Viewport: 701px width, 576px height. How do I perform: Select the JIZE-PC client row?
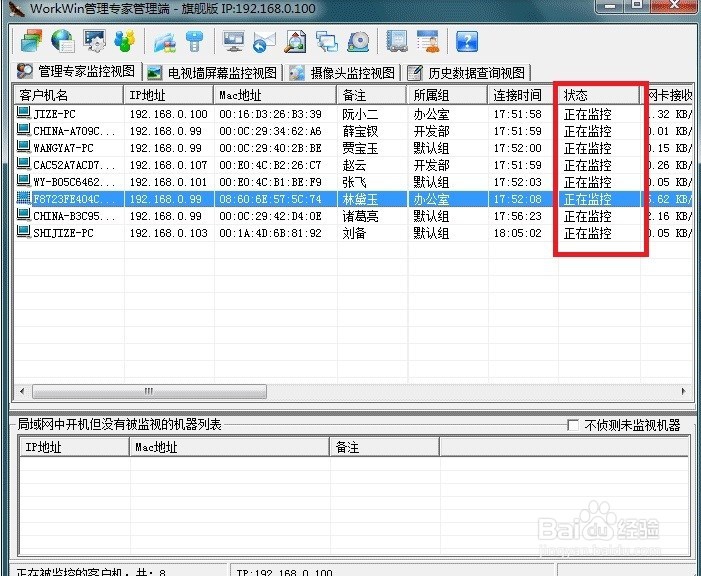(353, 114)
